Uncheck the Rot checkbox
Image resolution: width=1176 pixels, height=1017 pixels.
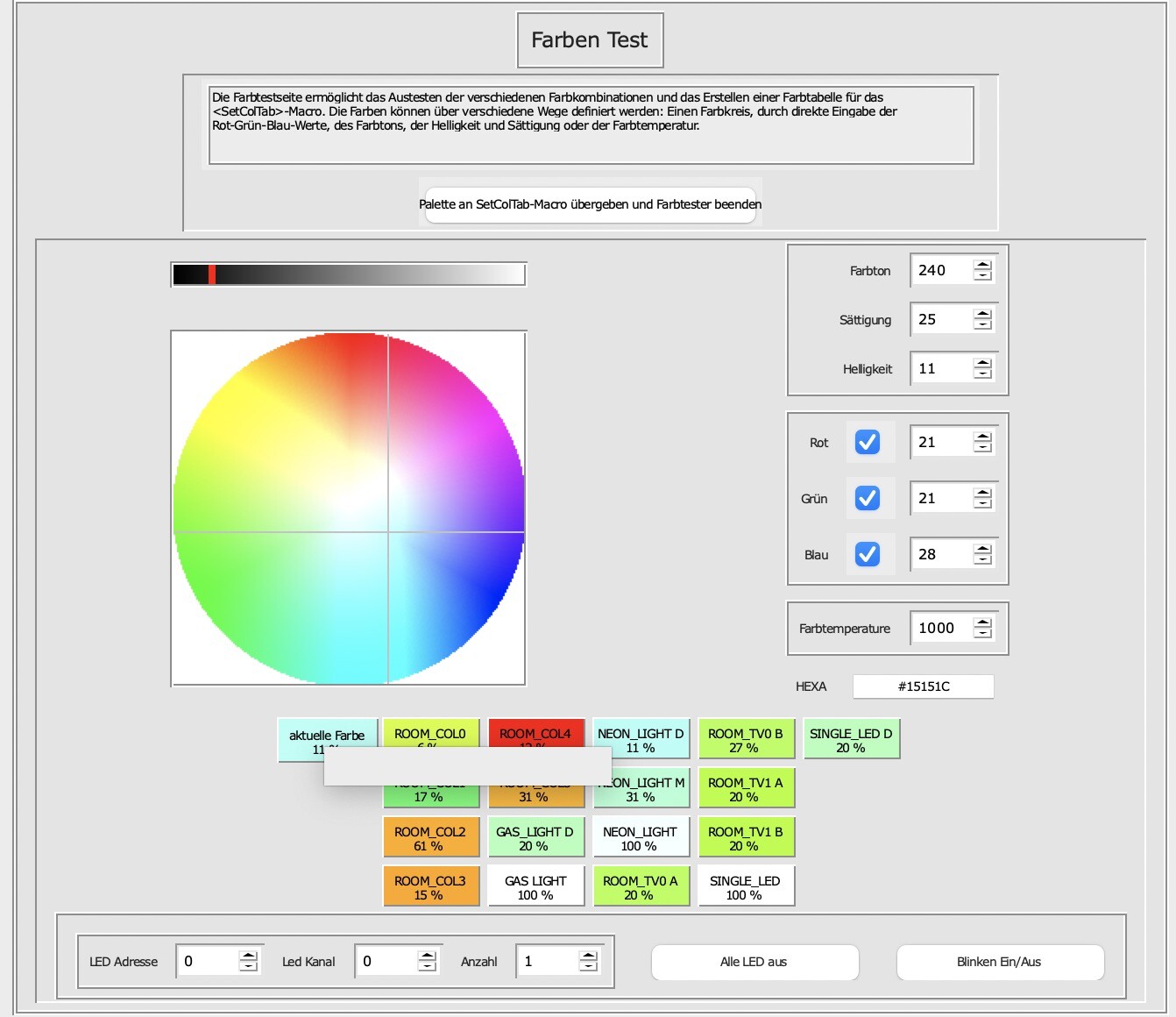pos(868,442)
